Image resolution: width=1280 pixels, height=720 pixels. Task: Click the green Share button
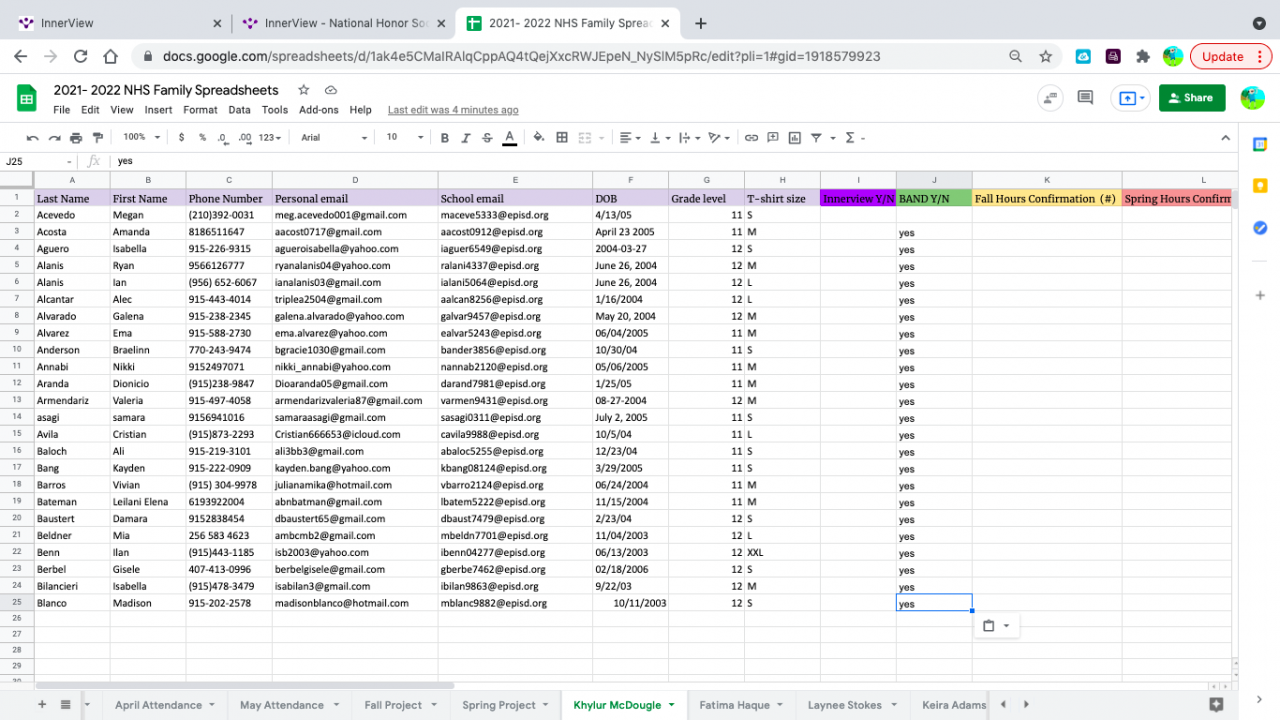pyautogui.click(x=1191, y=98)
